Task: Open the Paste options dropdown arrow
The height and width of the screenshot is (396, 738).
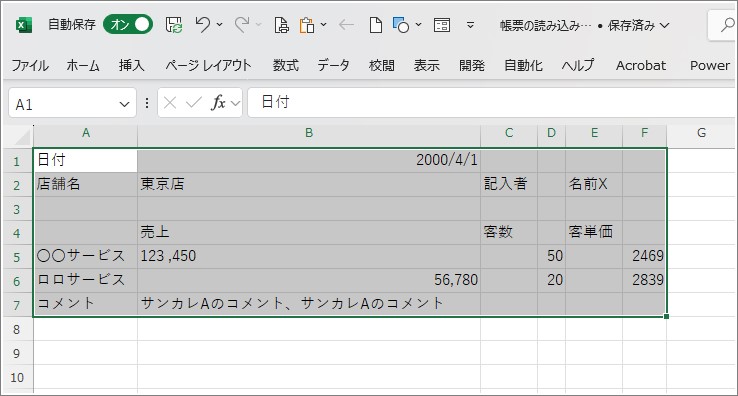Action: click(x=323, y=24)
